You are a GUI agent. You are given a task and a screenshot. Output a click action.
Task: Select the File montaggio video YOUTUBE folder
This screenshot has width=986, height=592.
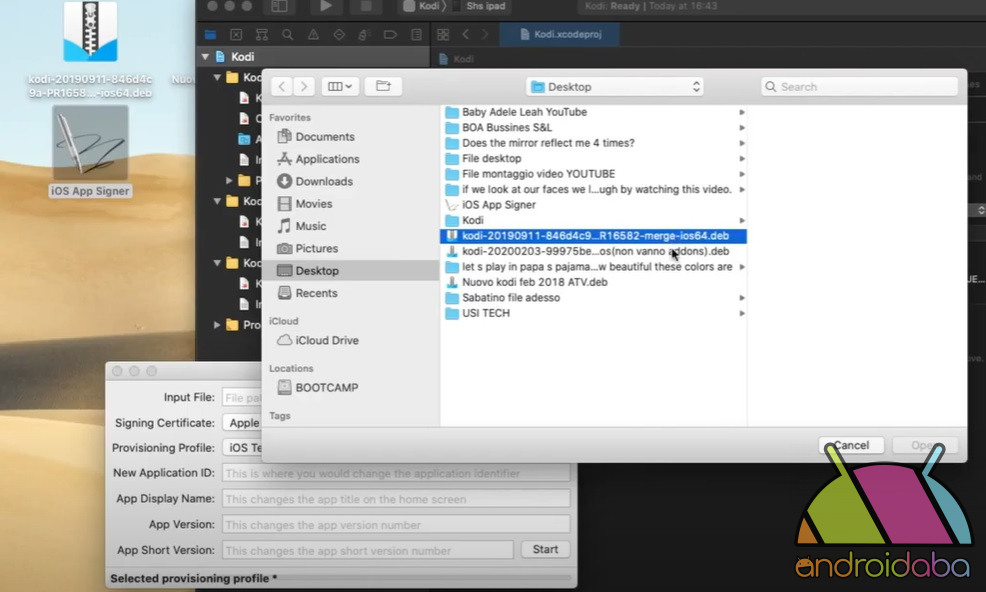pos(593,174)
